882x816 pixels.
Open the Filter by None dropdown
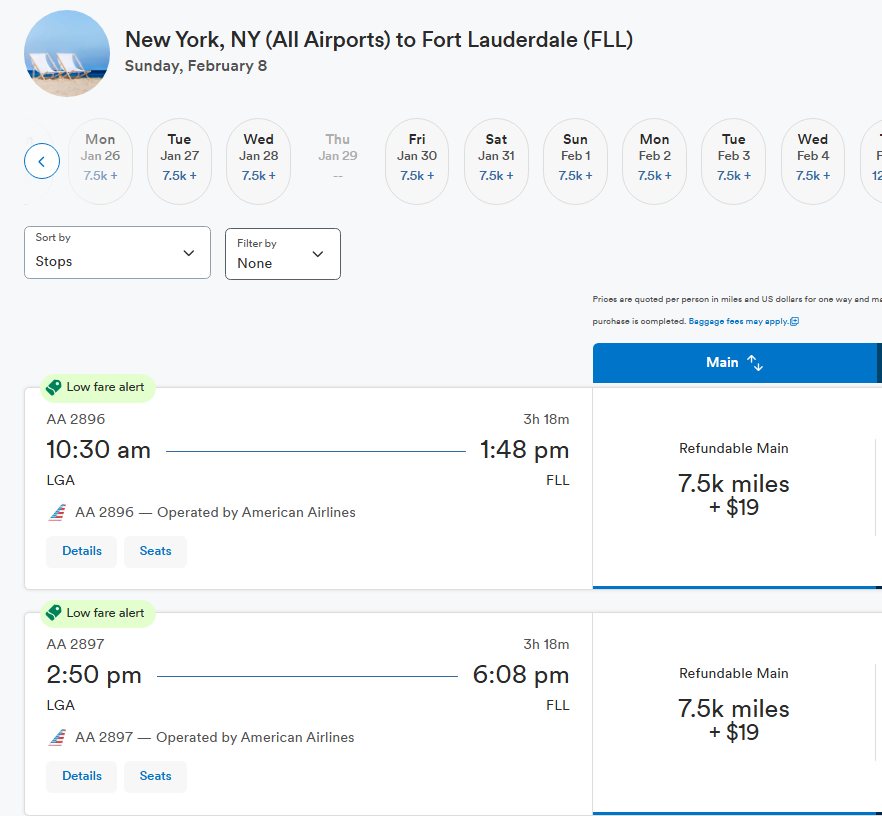click(x=283, y=254)
